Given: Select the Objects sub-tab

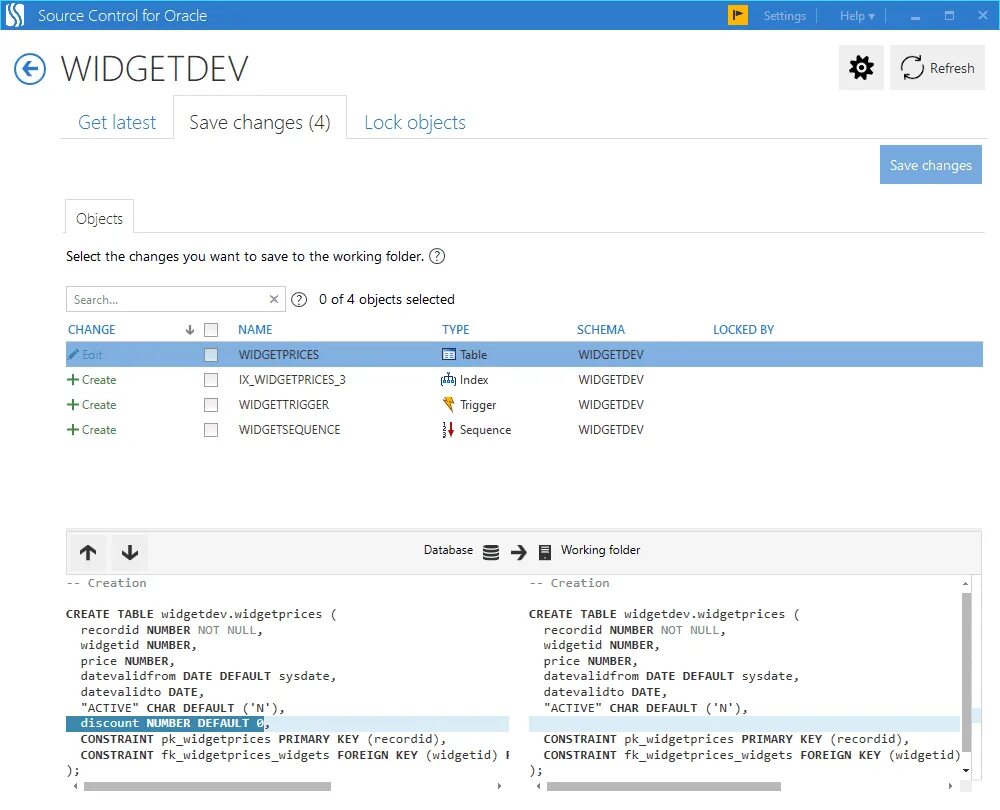Looking at the screenshot, I should pyautogui.click(x=99, y=219).
